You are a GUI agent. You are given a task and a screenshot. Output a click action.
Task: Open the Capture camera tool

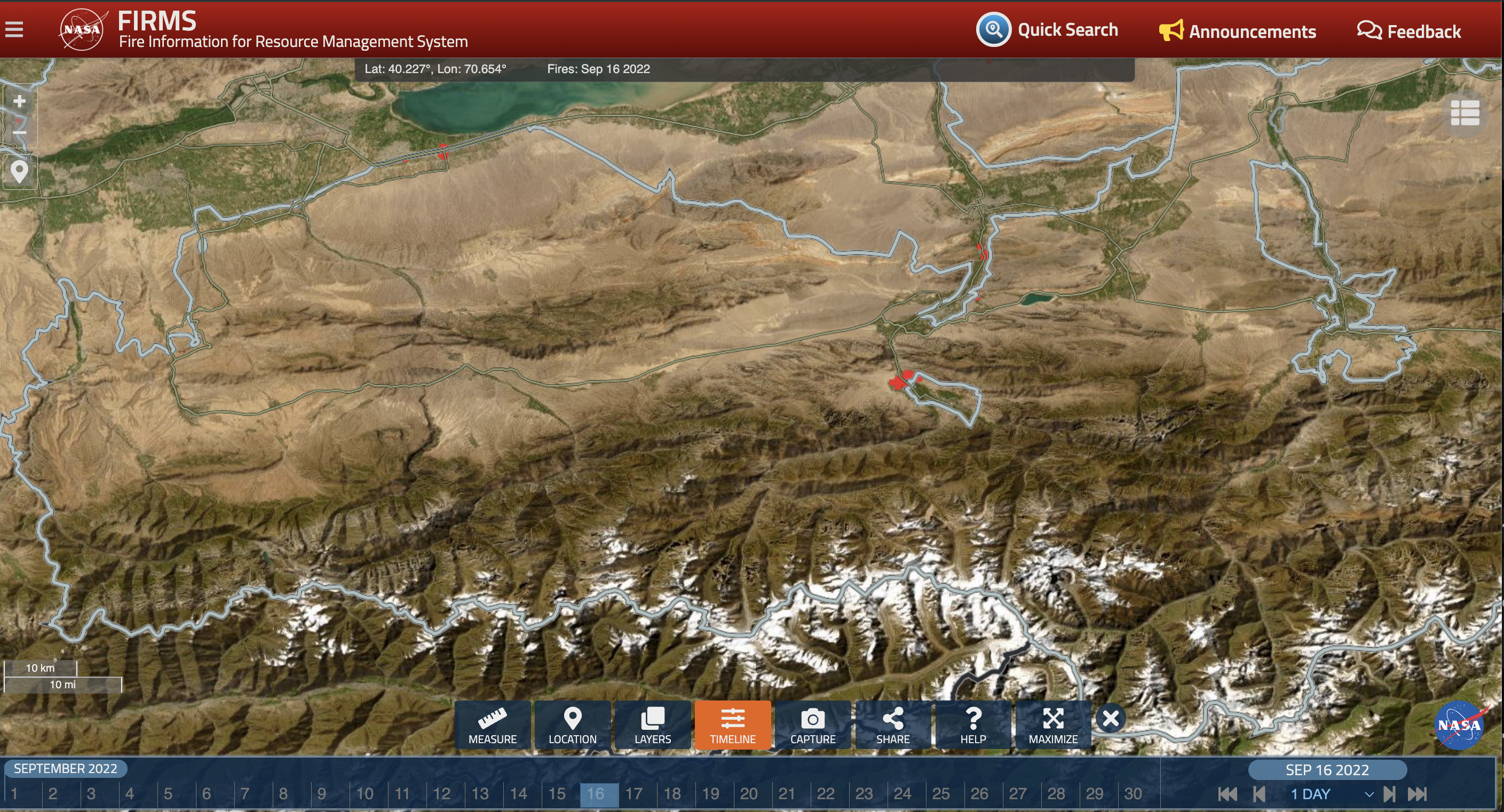pos(813,725)
